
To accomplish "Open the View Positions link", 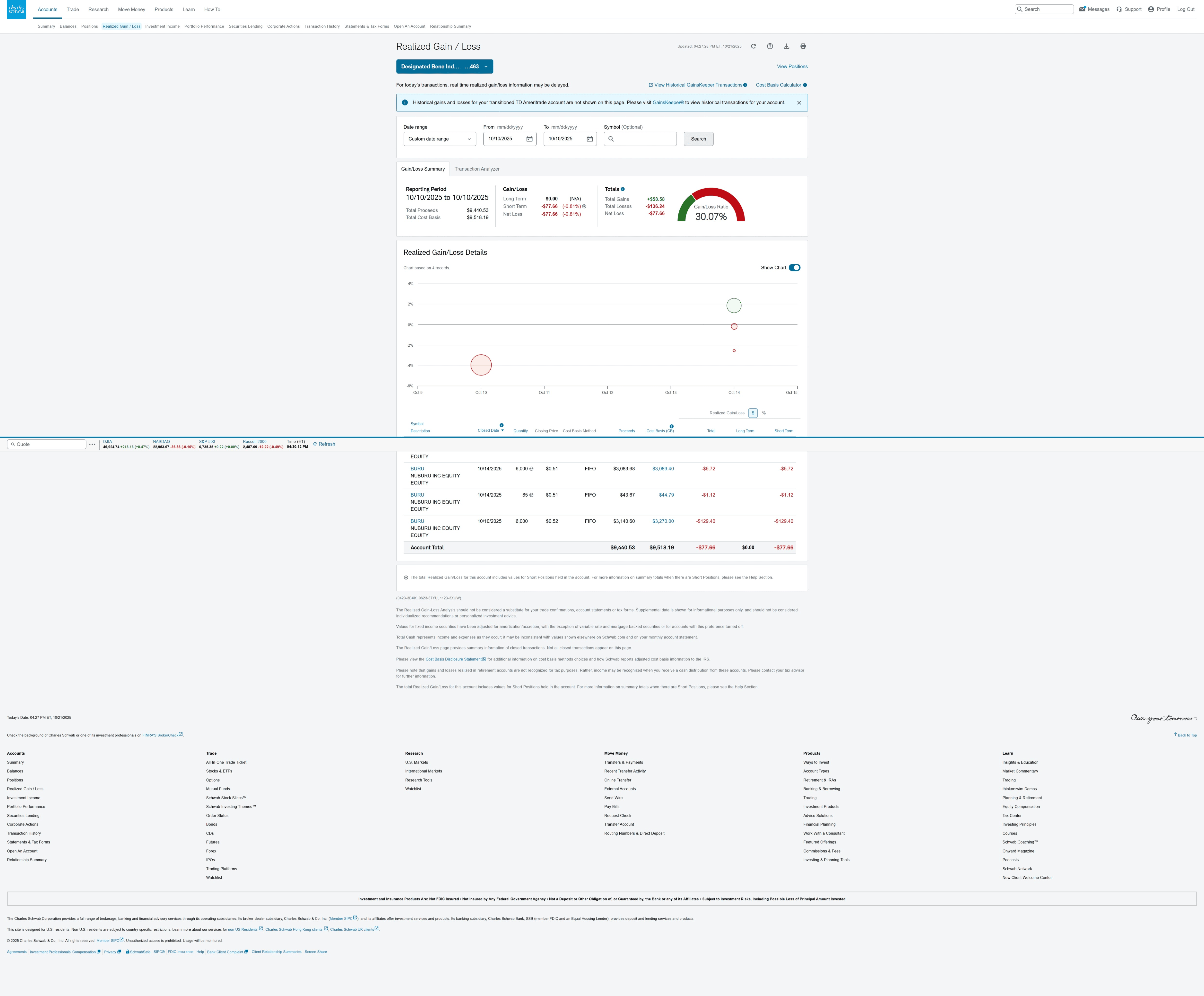I will 792,67.
